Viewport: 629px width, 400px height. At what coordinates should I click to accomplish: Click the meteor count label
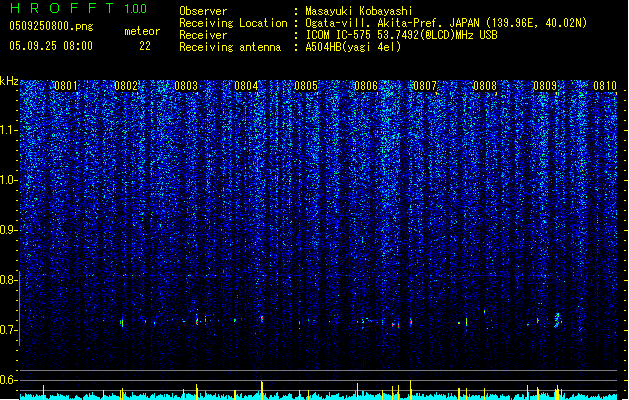[142, 31]
